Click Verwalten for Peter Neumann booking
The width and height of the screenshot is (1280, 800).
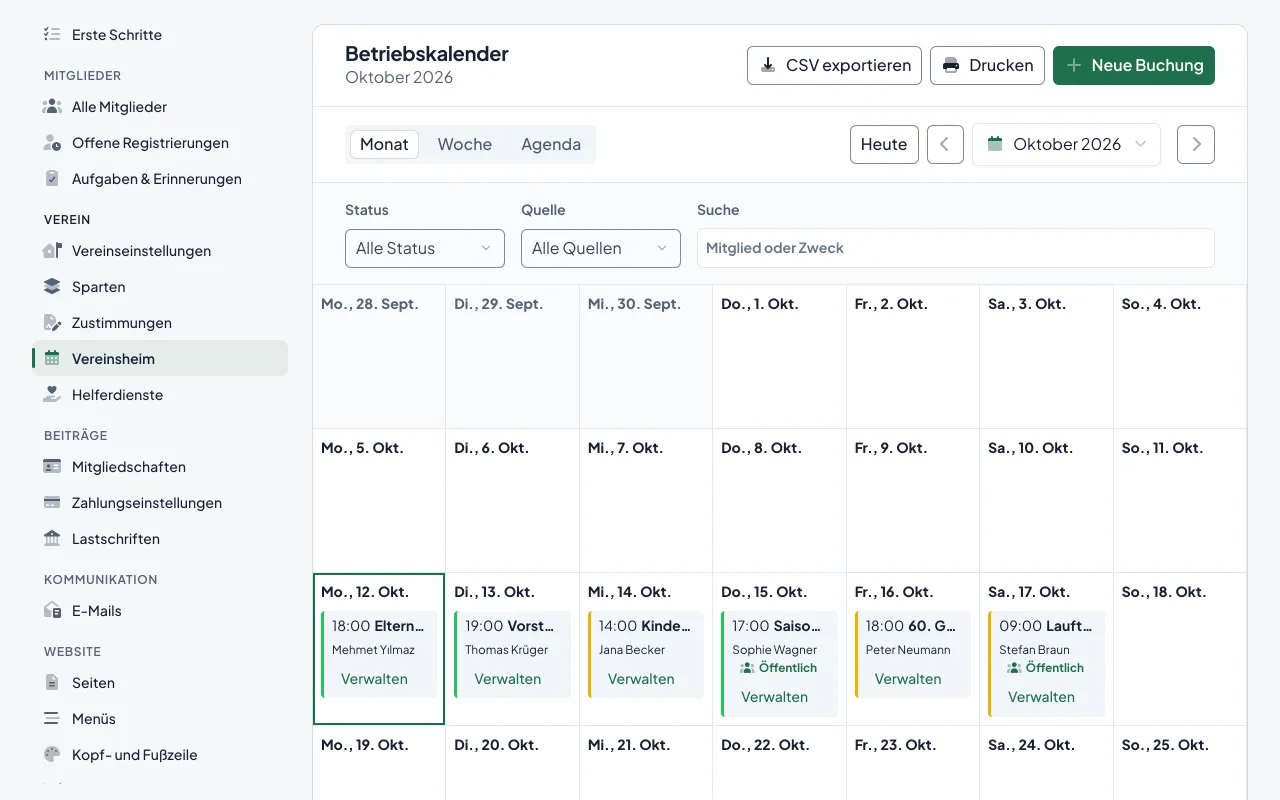908,679
